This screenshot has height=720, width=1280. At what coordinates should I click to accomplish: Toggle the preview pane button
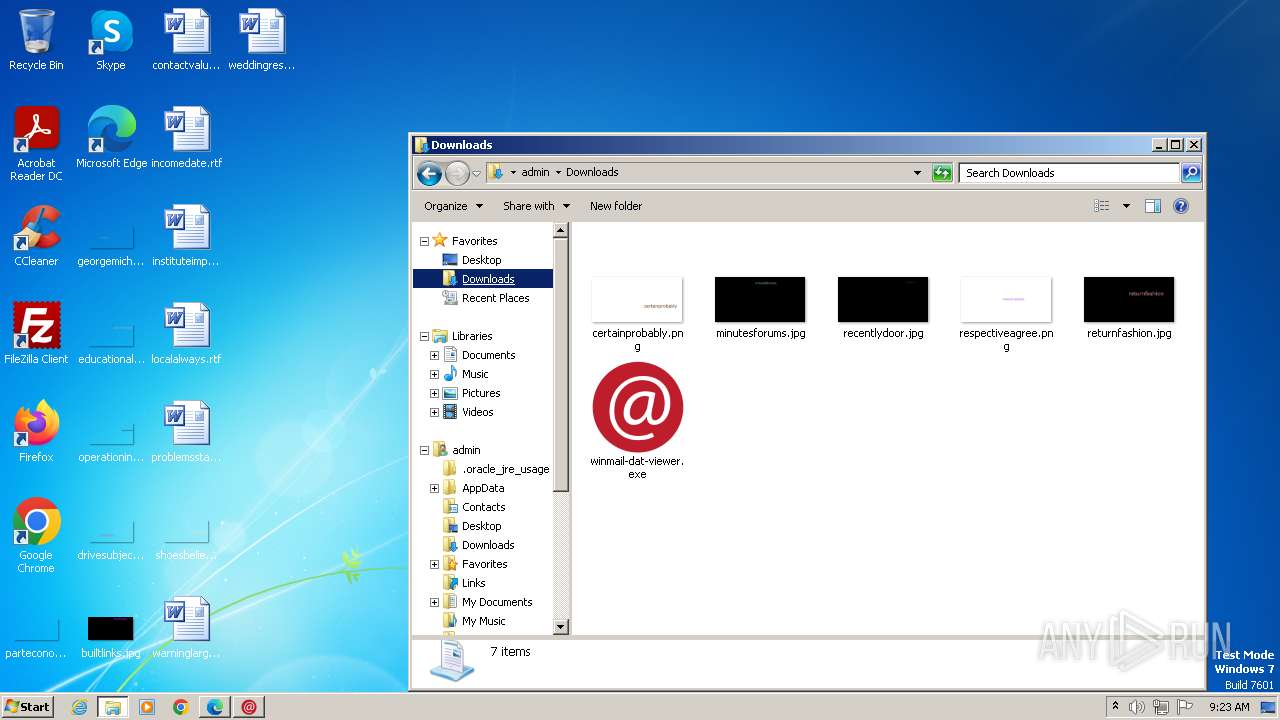coord(1152,206)
